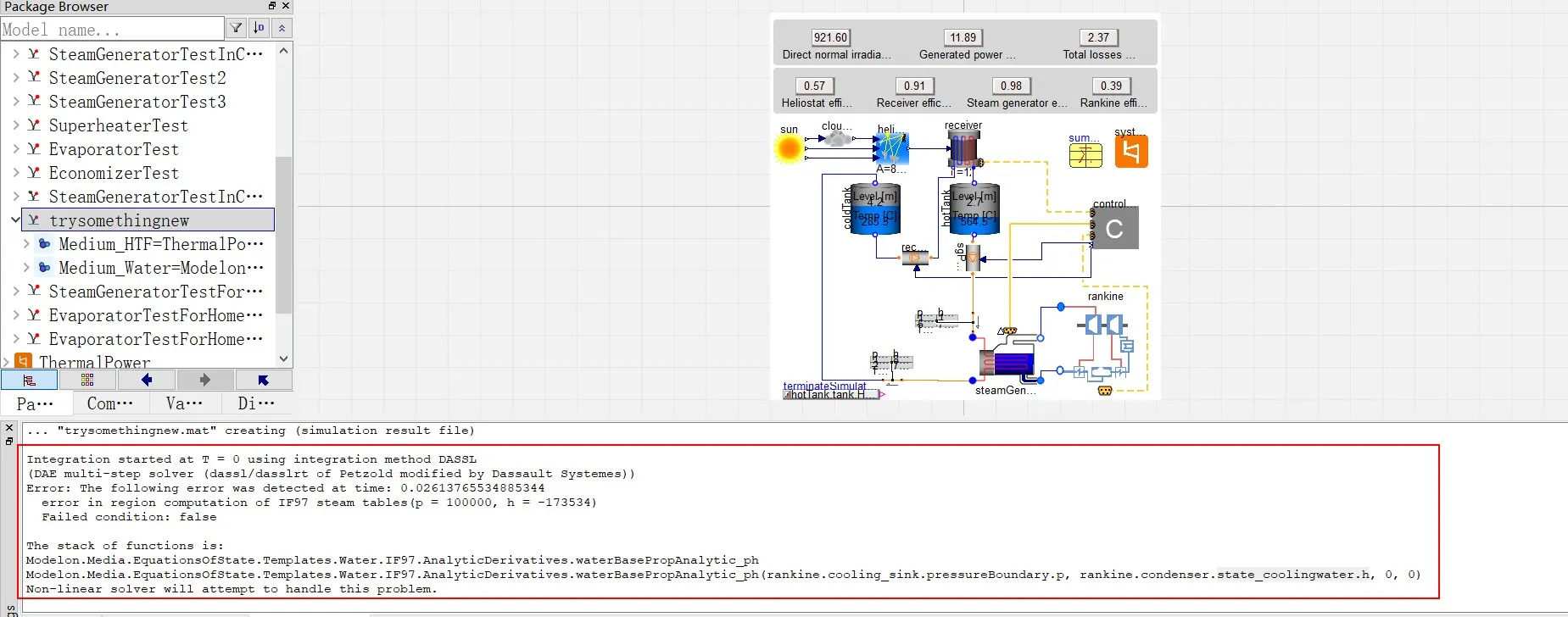Select the receiver pump below coldTank

(x=915, y=258)
